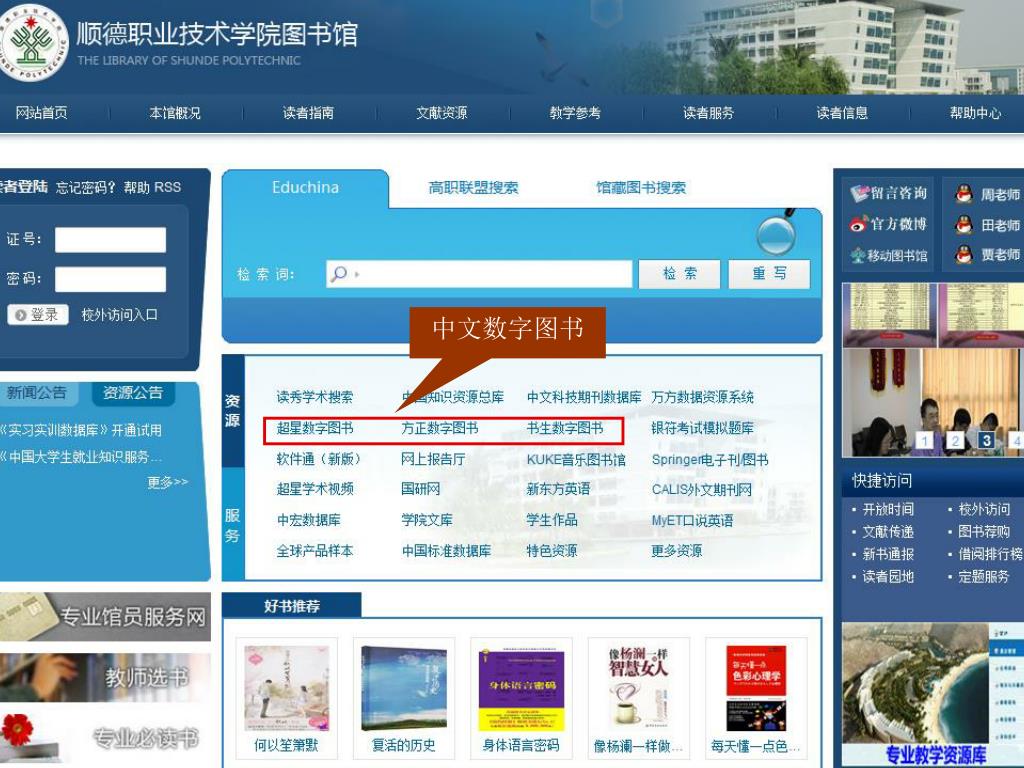Open 教学参考 menu item

click(x=575, y=113)
